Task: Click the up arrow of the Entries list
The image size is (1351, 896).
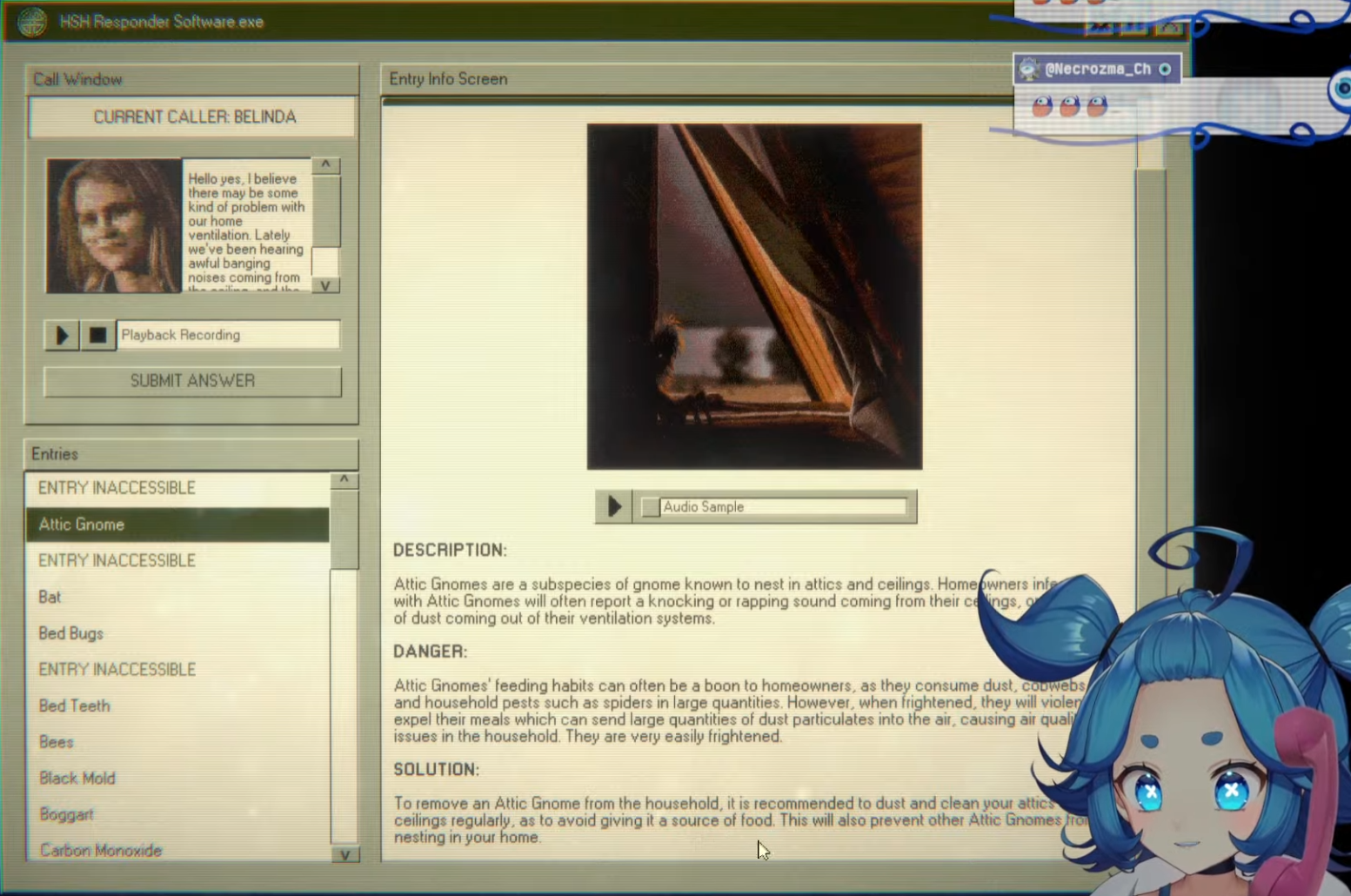Action: [x=344, y=480]
